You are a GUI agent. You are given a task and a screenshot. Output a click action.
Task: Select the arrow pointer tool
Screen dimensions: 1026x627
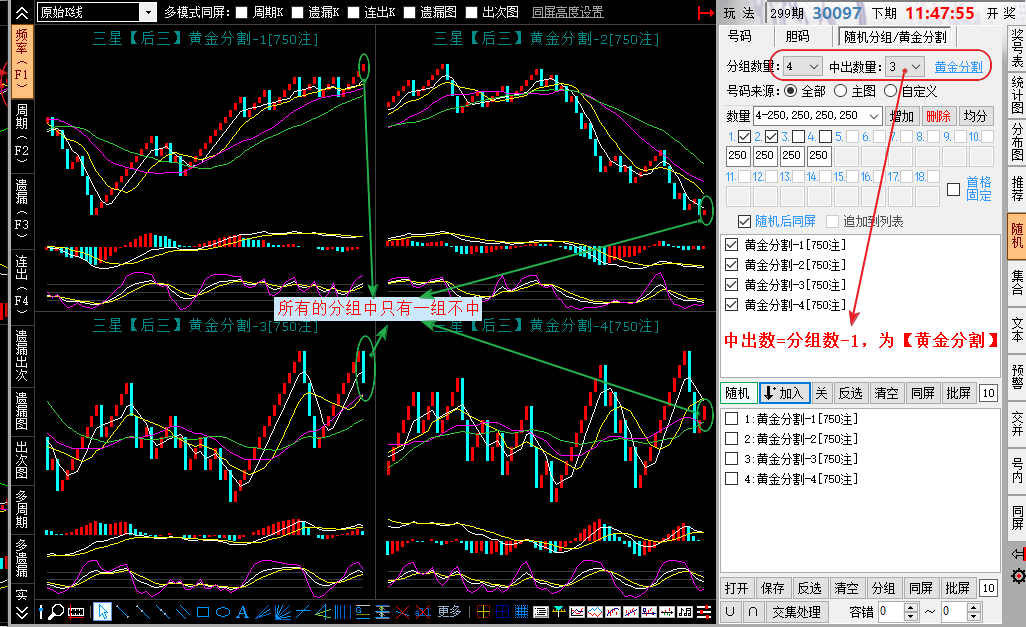[102, 612]
